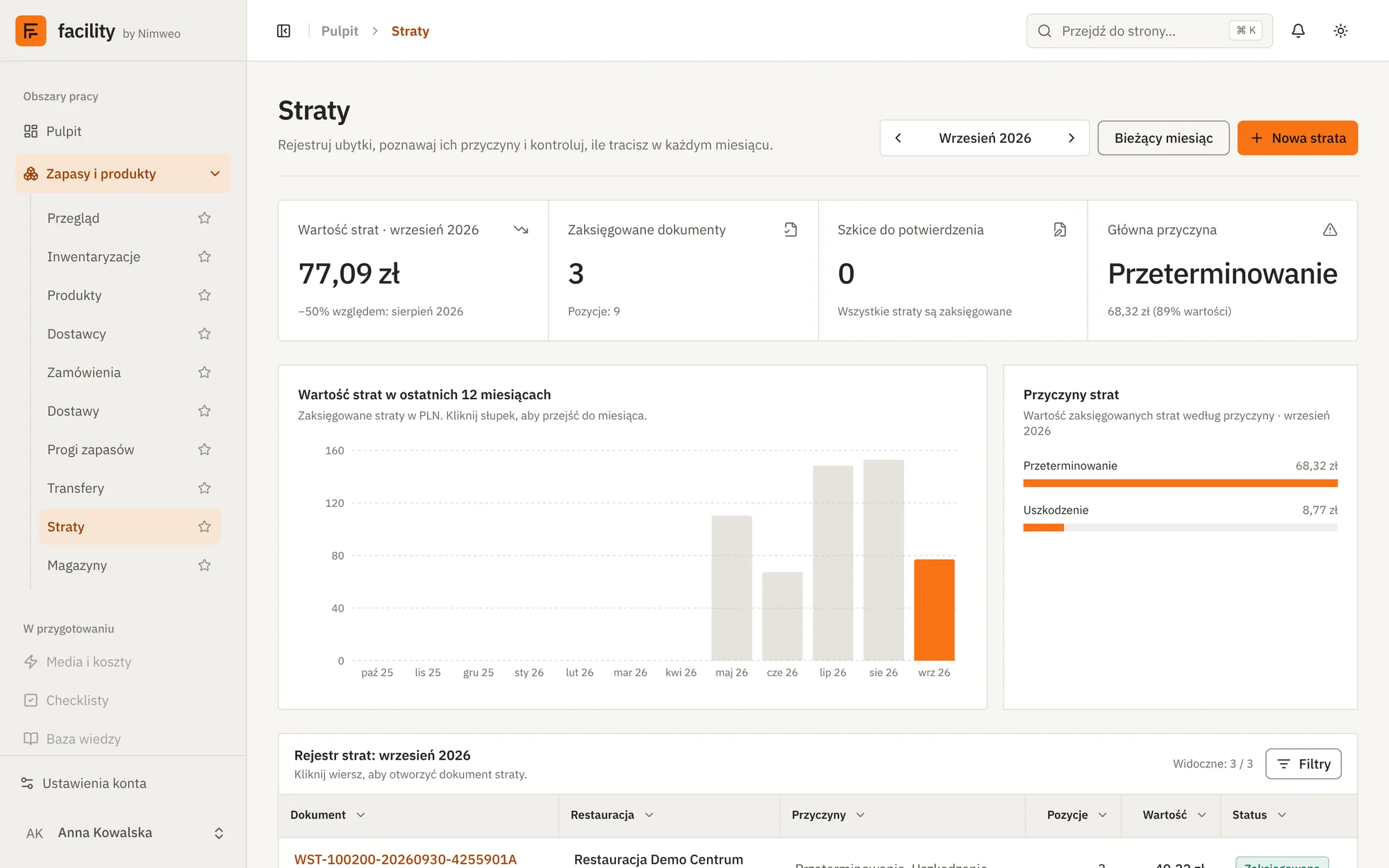Viewport: 1389px width, 868px height.
Task: Click the booked documents card icon
Action: pos(790,230)
